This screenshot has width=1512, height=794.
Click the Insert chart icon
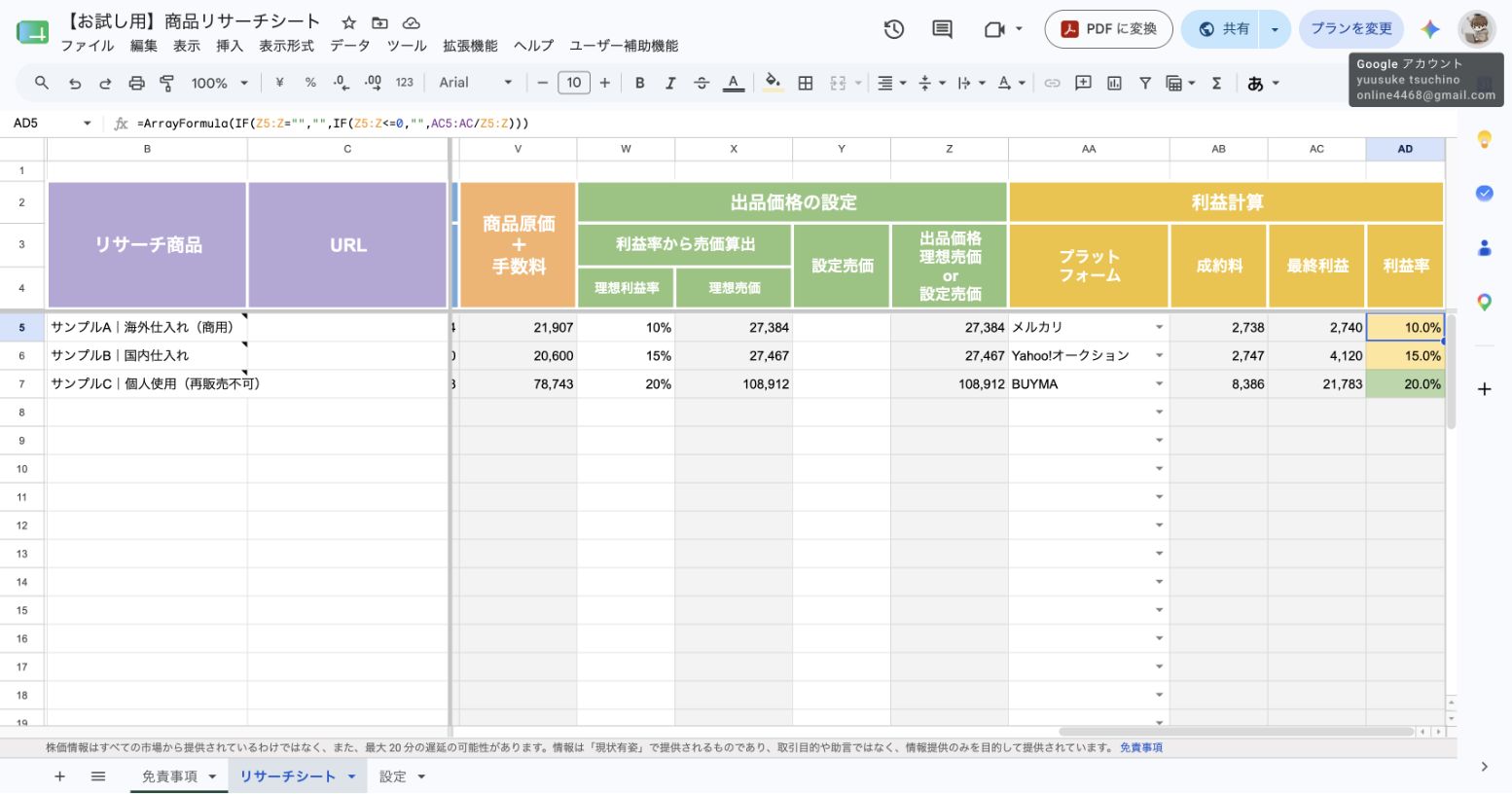(1114, 83)
